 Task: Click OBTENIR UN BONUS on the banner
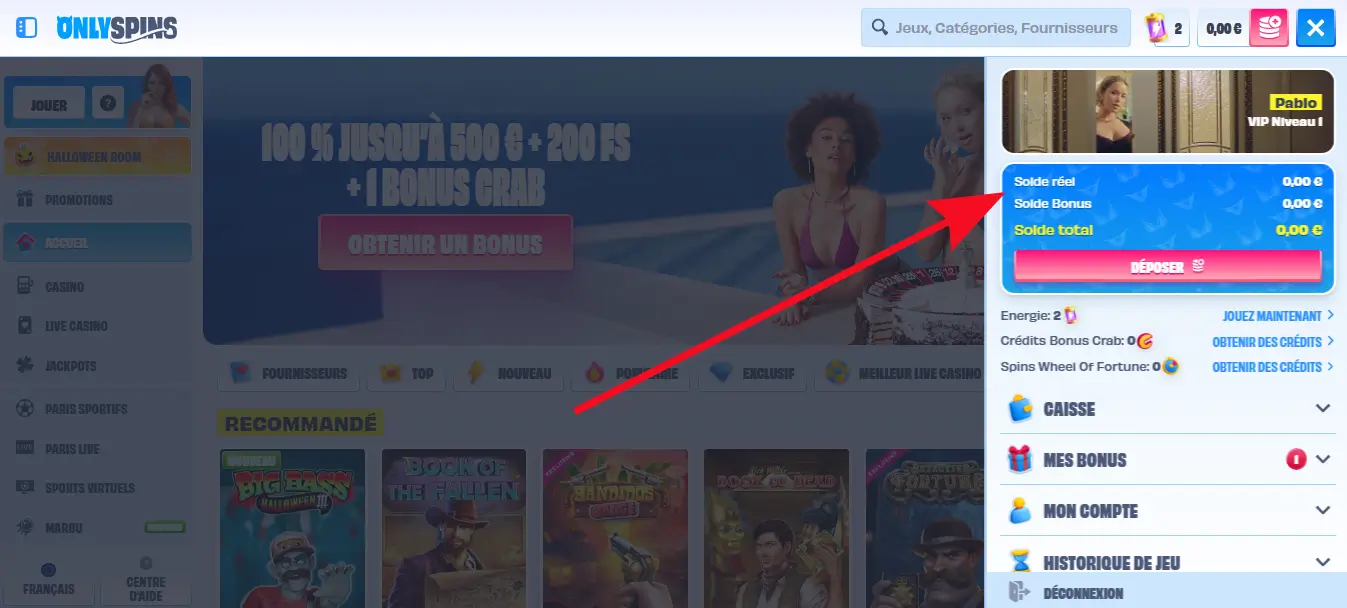pos(445,243)
